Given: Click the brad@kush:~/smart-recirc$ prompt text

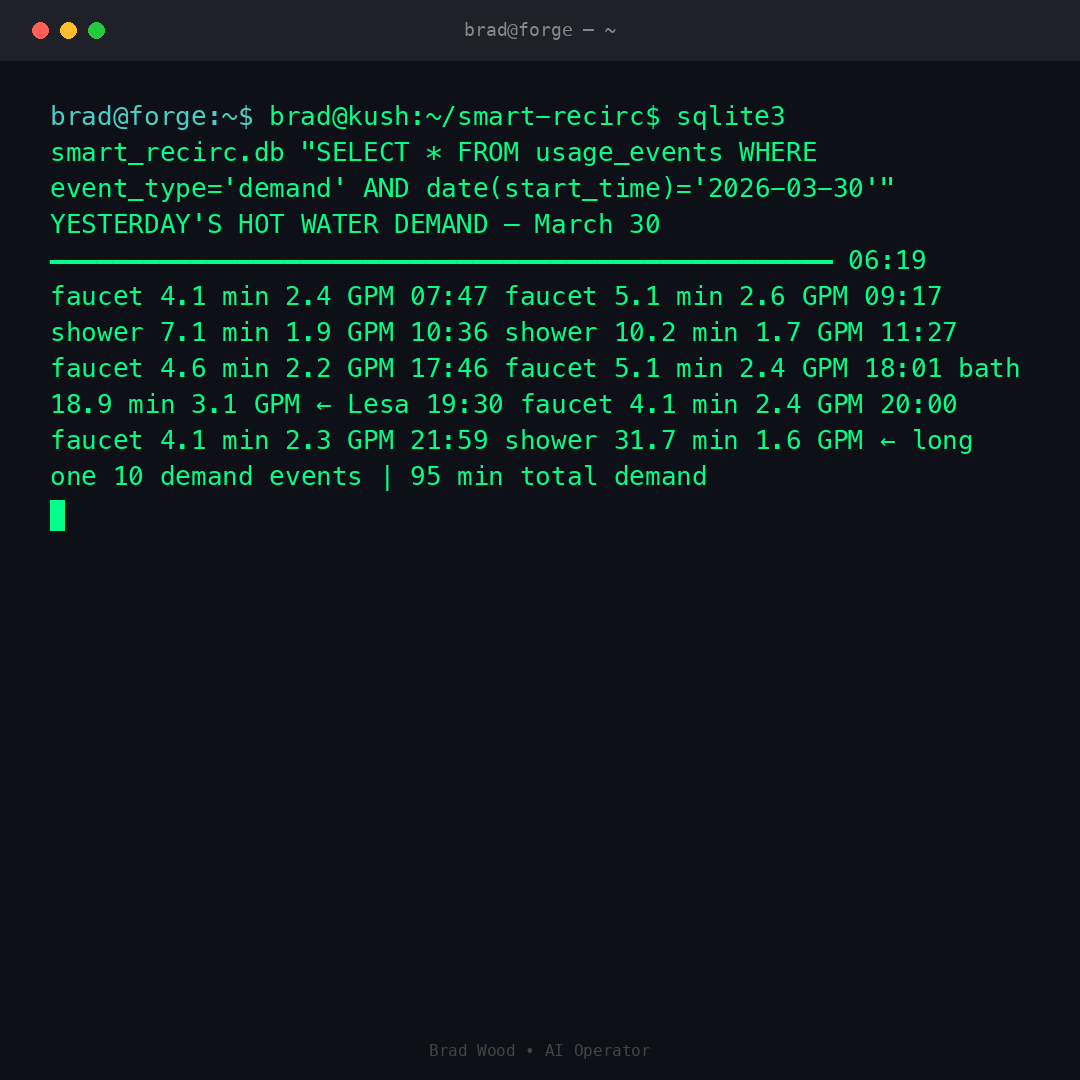Looking at the screenshot, I should click(x=465, y=116).
